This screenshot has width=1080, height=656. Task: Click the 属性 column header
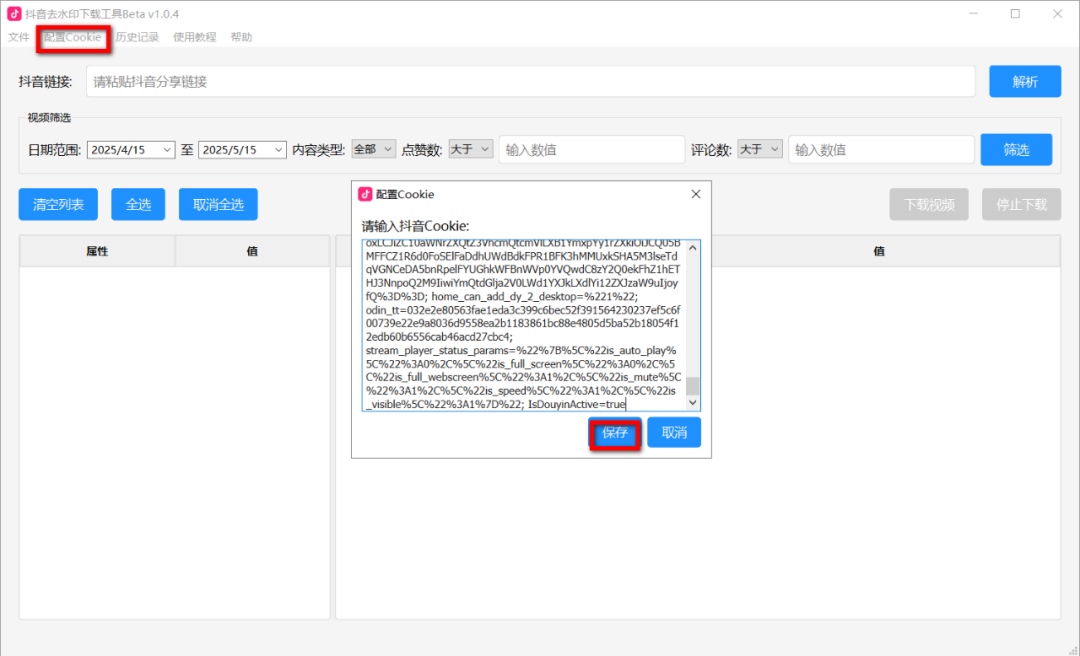click(x=97, y=252)
